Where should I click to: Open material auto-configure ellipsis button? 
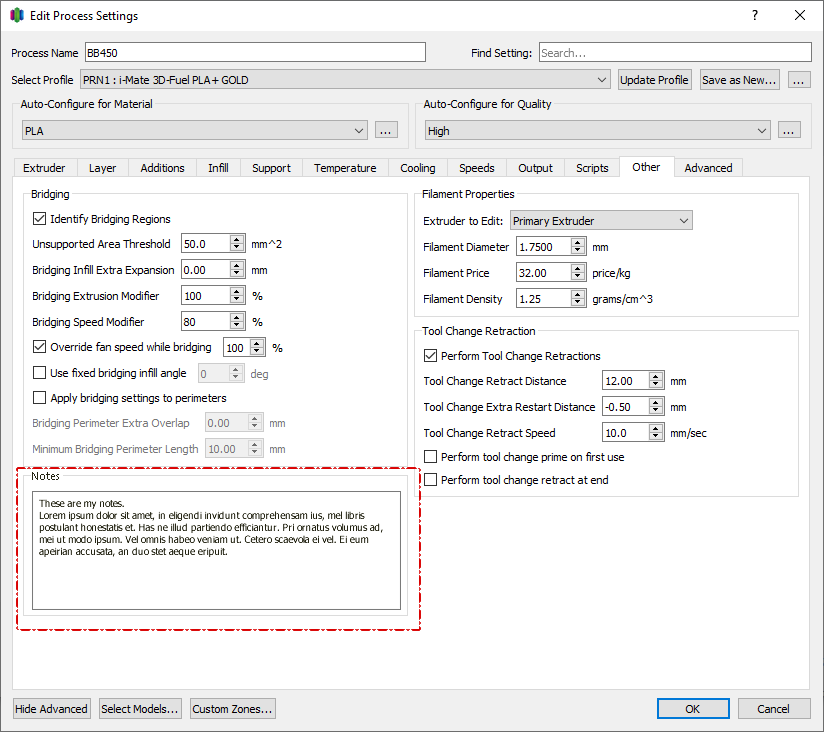(386, 130)
